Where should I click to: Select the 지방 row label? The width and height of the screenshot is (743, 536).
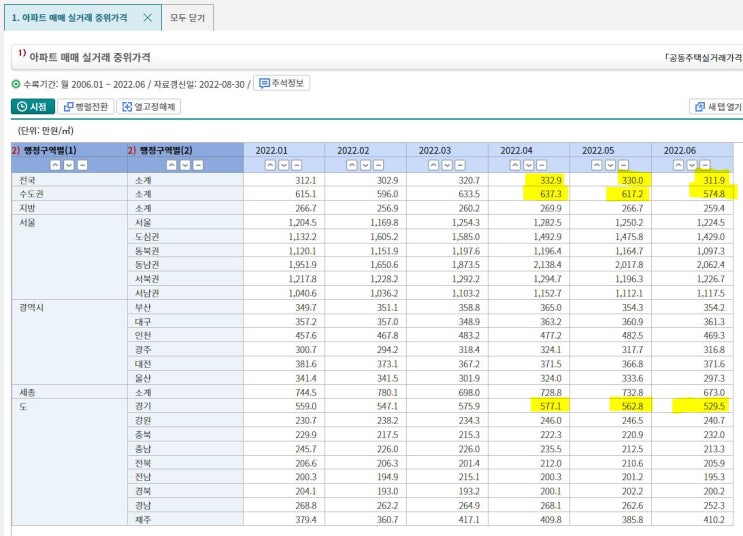pyautogui.click(x=27, y=208)
